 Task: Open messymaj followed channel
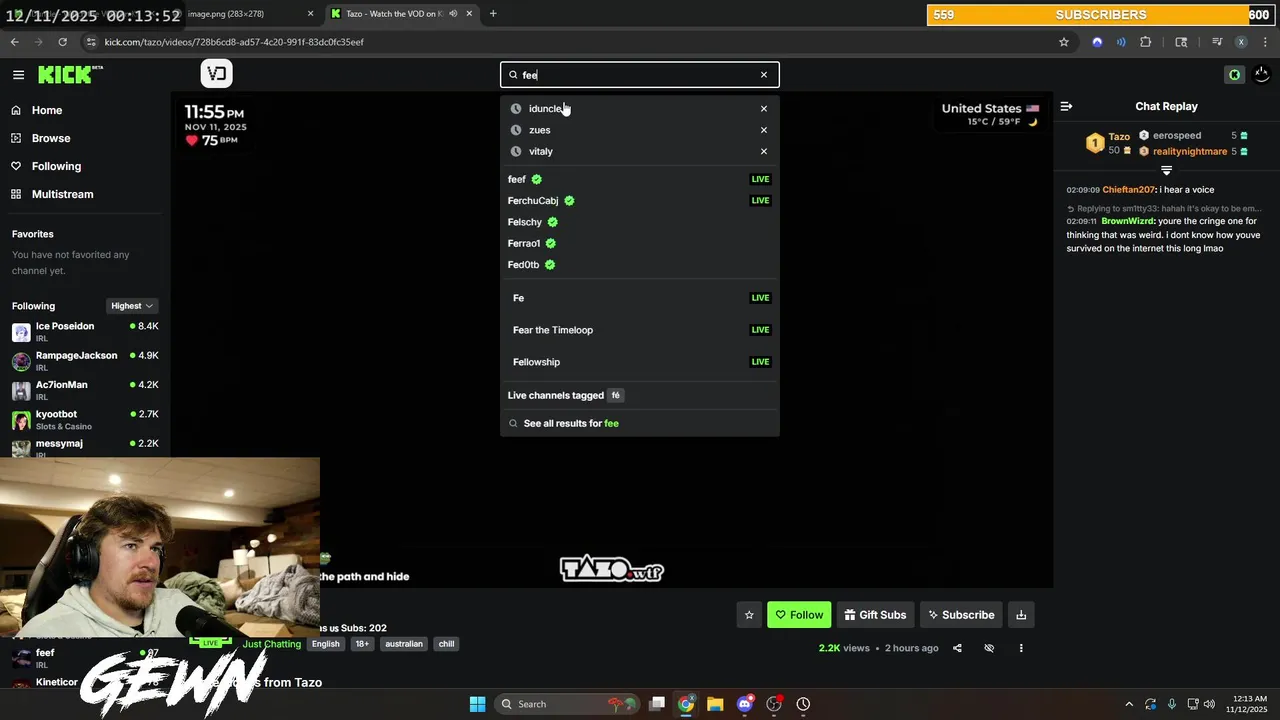(x=85, y=447)
